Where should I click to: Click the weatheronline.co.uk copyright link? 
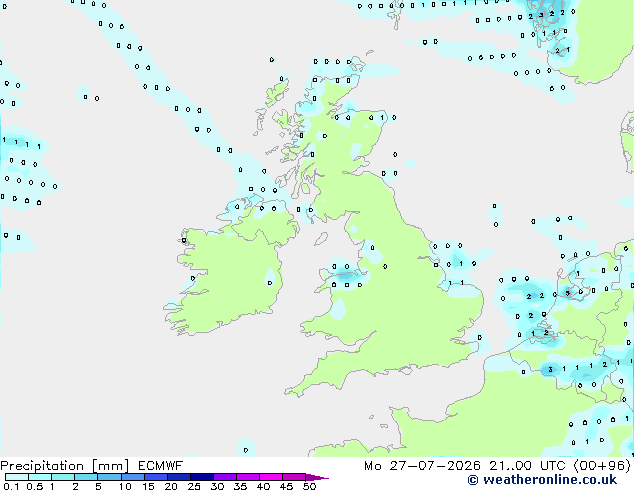coord(542,480)
